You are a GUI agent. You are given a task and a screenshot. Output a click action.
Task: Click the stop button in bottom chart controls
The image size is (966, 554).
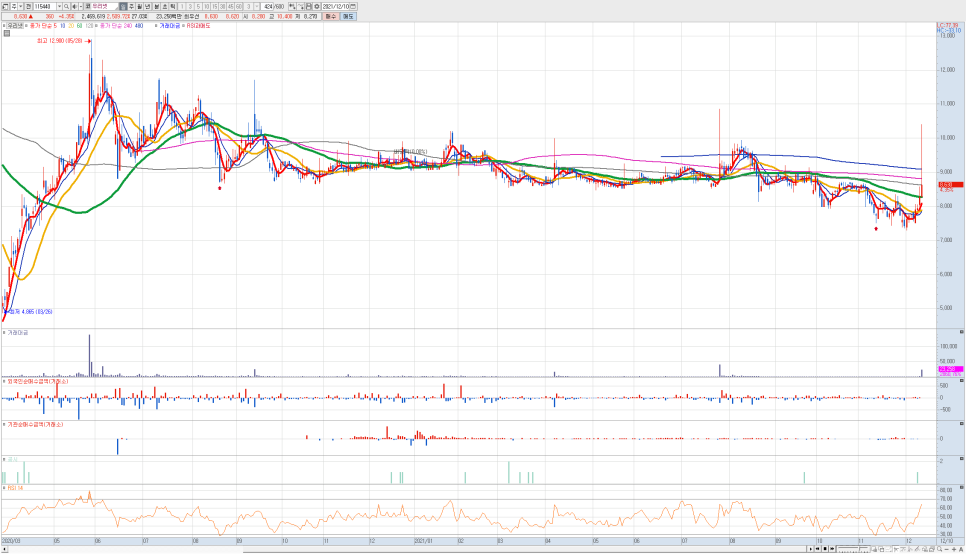pyautogui.click(x=825, y=548)
